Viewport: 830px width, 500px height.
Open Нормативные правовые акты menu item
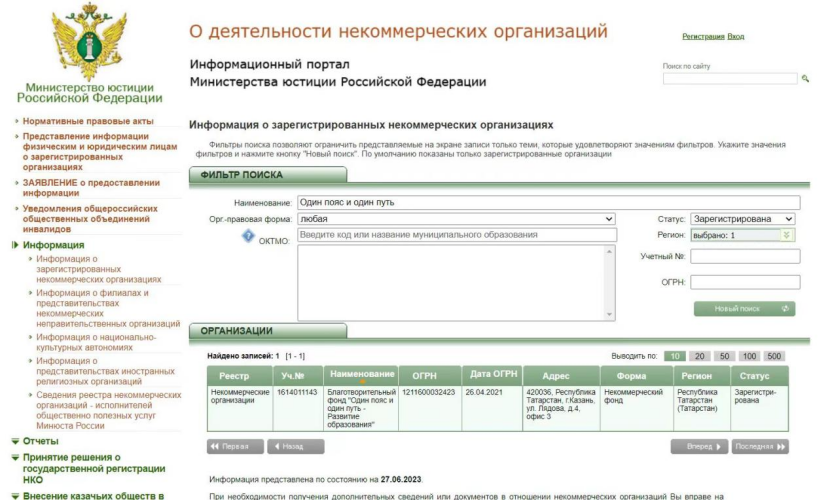(88, 121)
